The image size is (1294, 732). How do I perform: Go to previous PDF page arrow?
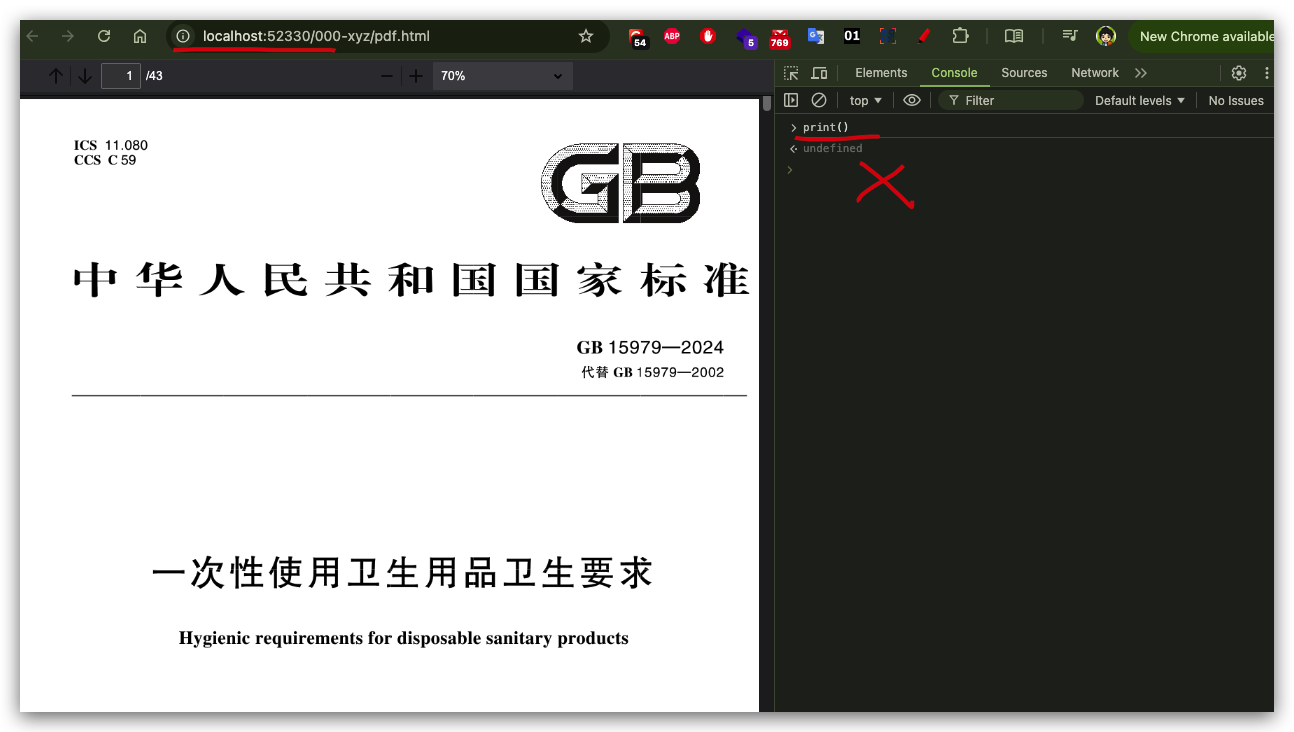coord(56,76)
